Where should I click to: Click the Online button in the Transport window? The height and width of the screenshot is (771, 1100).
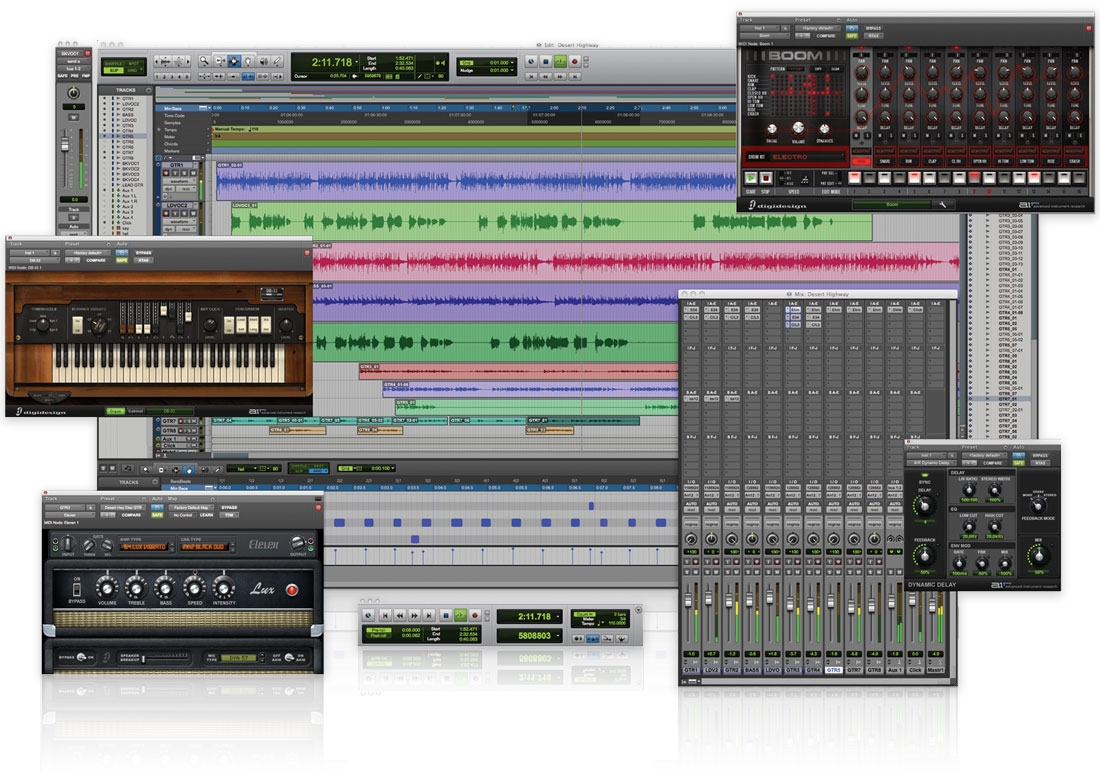pyautogui.click(x=368, y=615)
